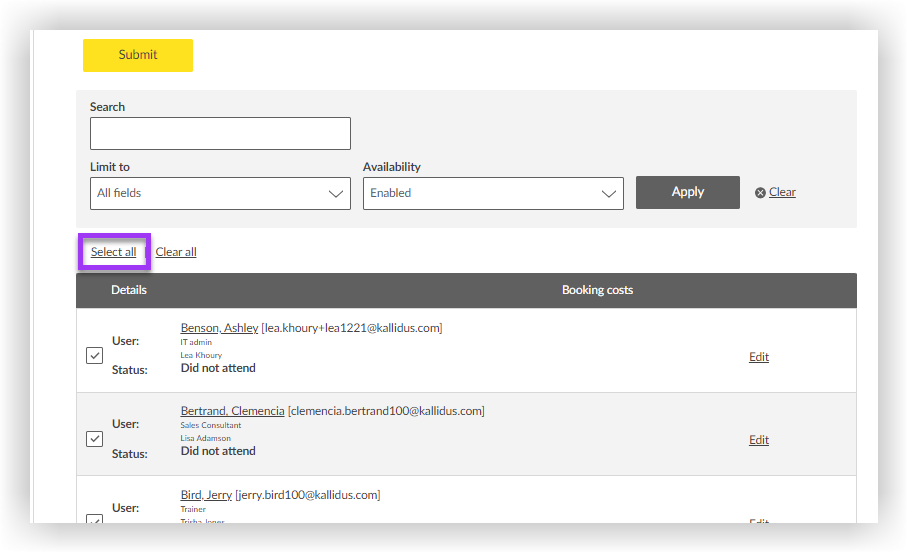Click the Details column header

click(x=129, y=290)
